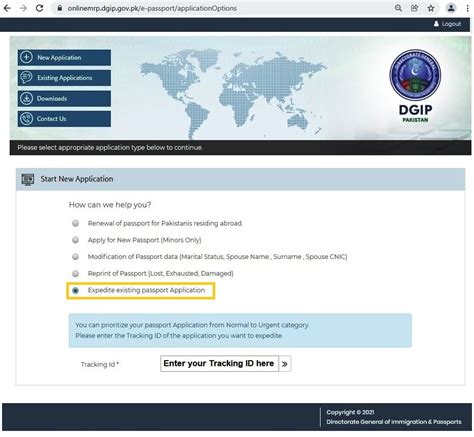Click the browser back arrow

click(x=7, y=8)
